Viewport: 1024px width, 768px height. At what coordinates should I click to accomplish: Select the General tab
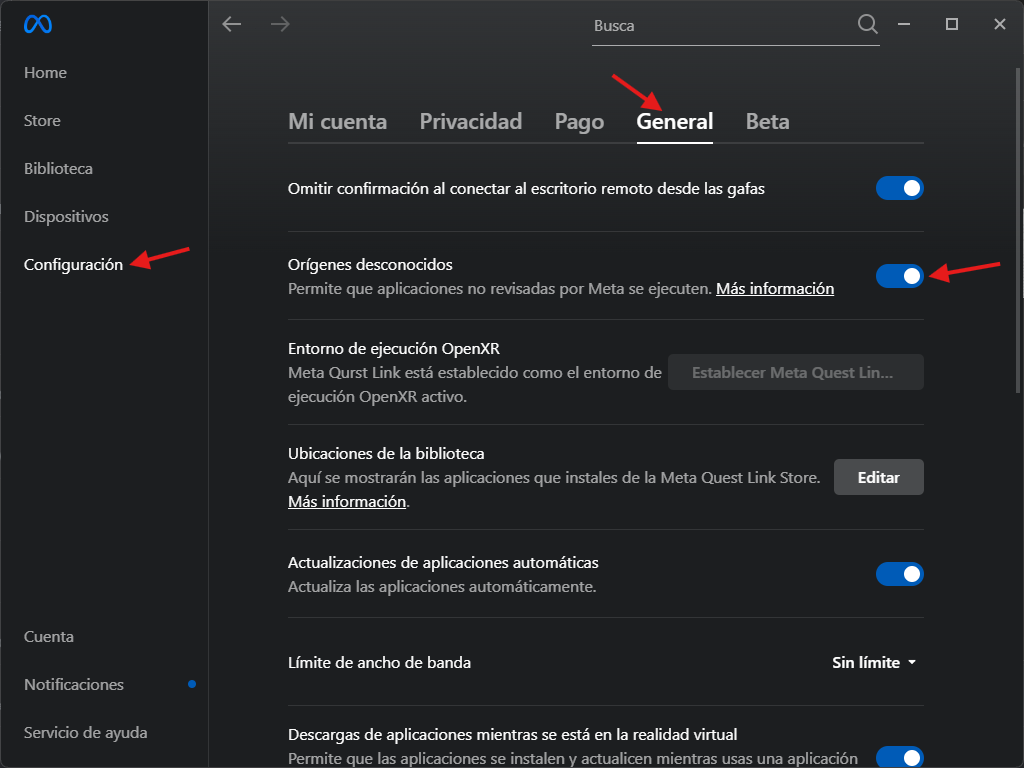click(675, 121)
